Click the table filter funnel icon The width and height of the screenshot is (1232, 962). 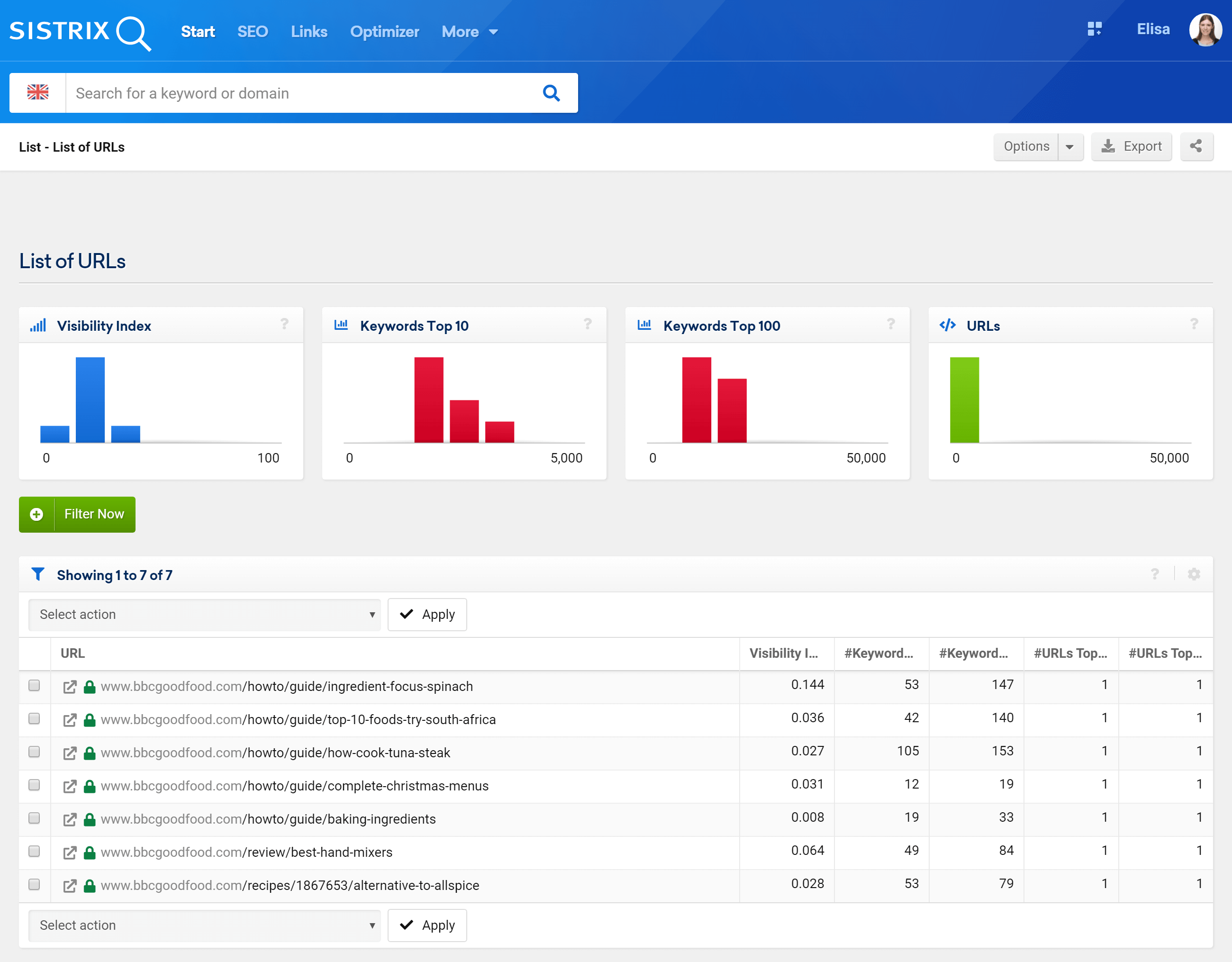pos(38,574)
